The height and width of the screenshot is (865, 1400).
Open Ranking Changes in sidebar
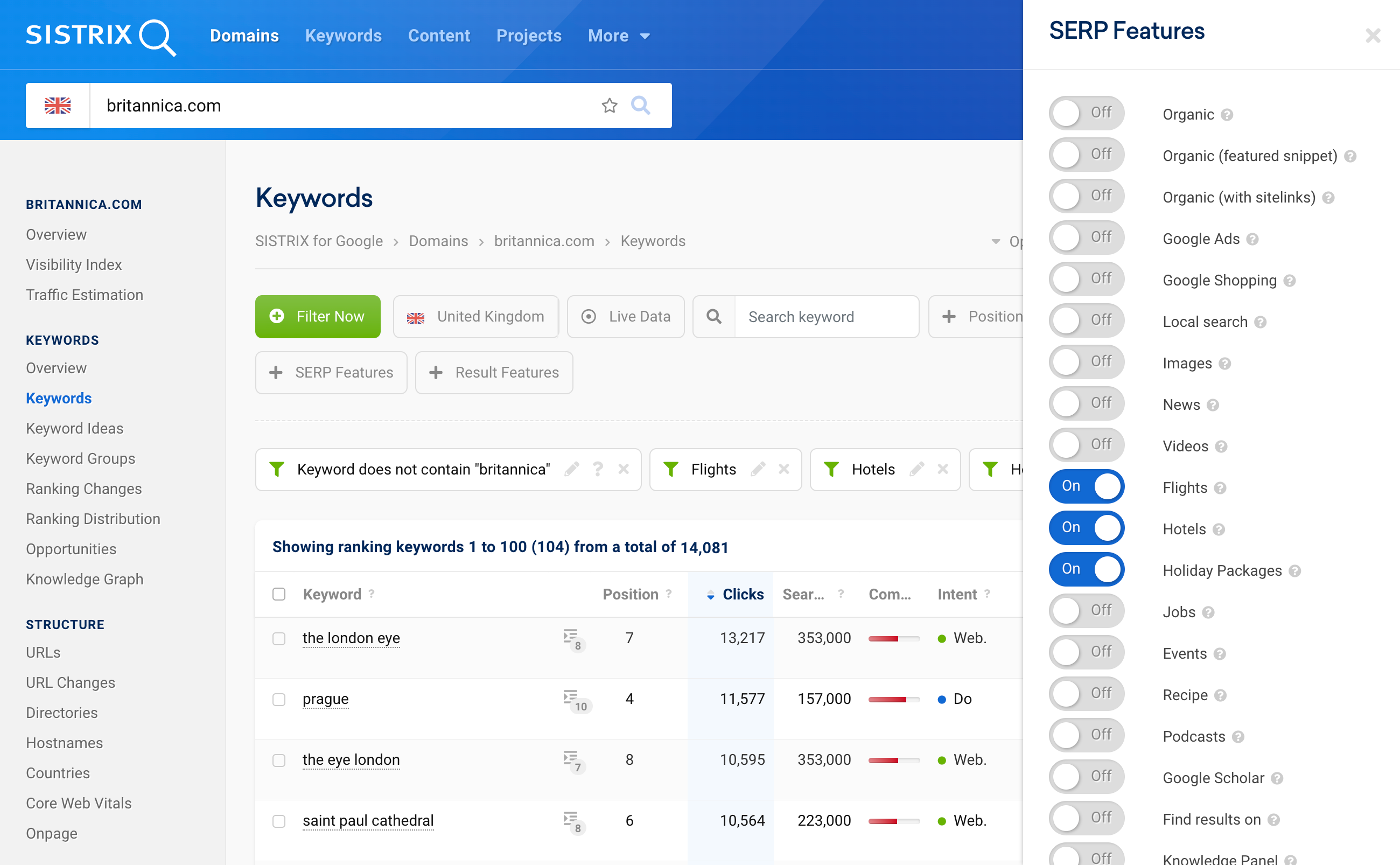pos(83,489)
